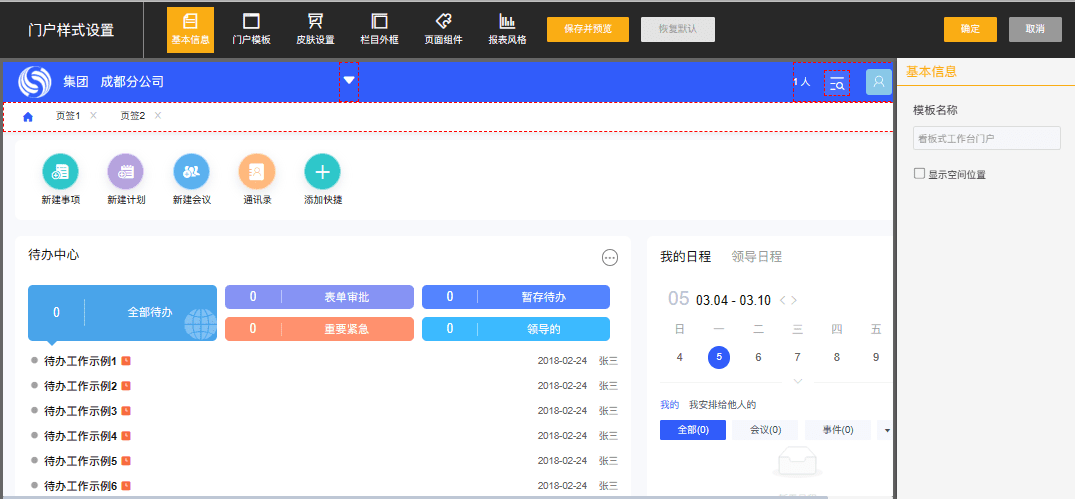Select calendar day 7

pos(797,357)
